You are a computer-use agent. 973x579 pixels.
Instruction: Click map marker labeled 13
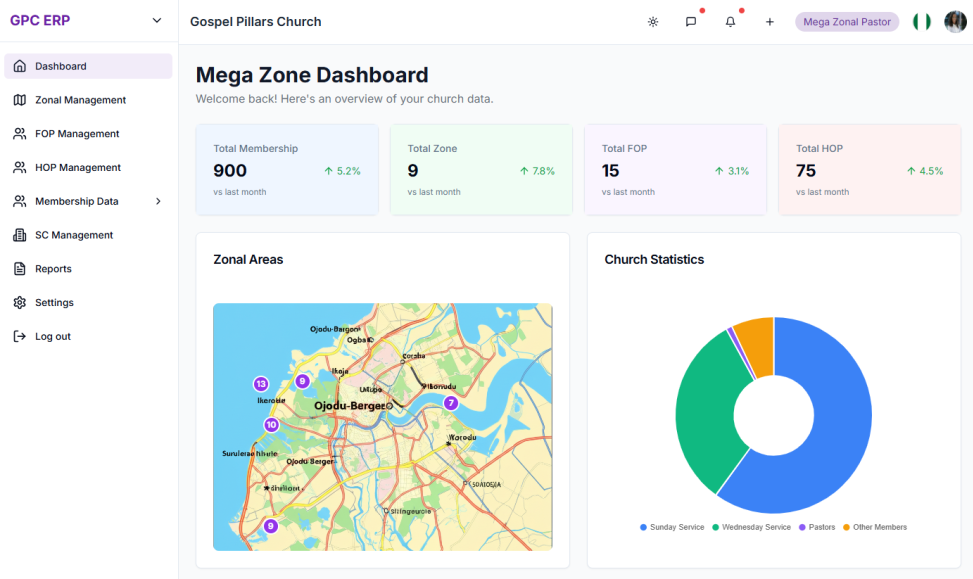click(x=261, y=384)
